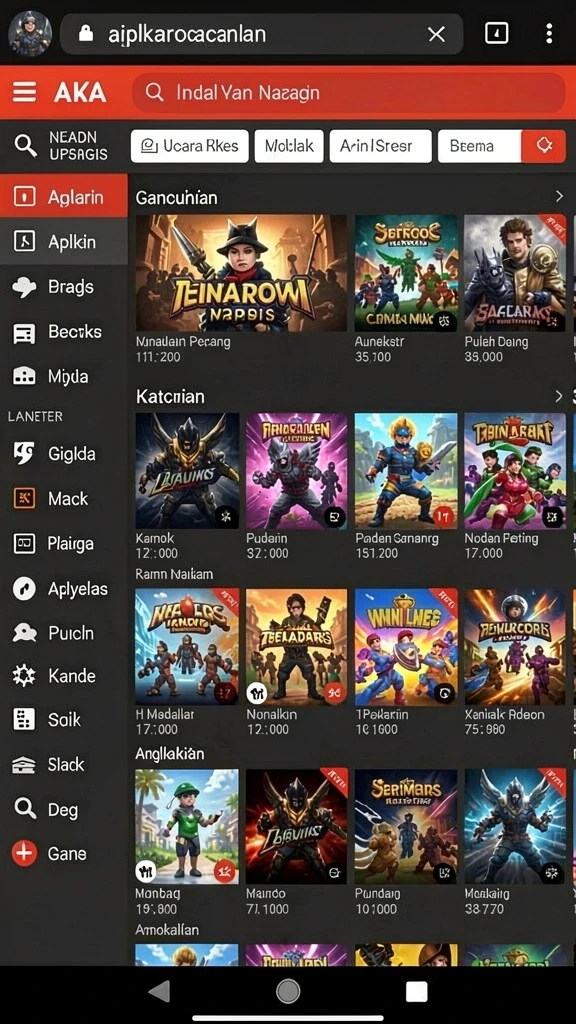Image resolution: width=576 pixels, height=1024 pixels.
Task: Click the Slack sidebar icon
Action: point(24,764)
